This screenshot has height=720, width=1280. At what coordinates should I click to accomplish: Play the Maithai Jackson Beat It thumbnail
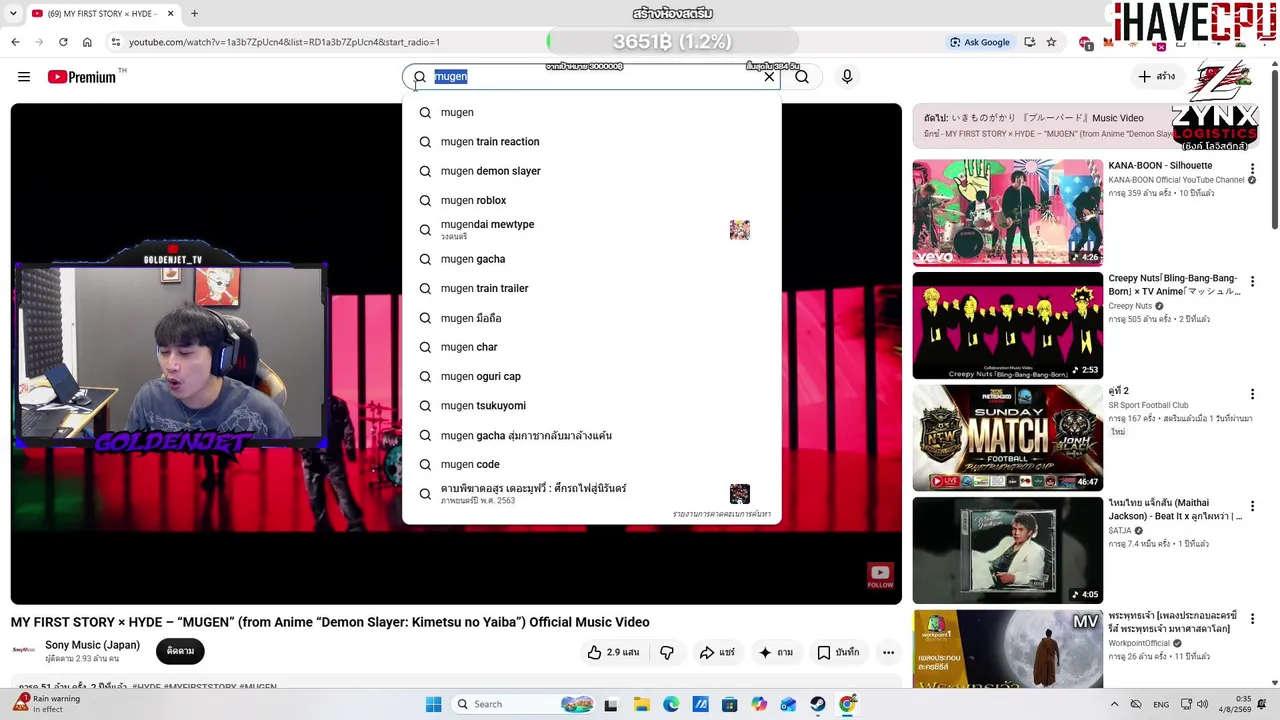pyautogui.click(x=1007, y=550)
